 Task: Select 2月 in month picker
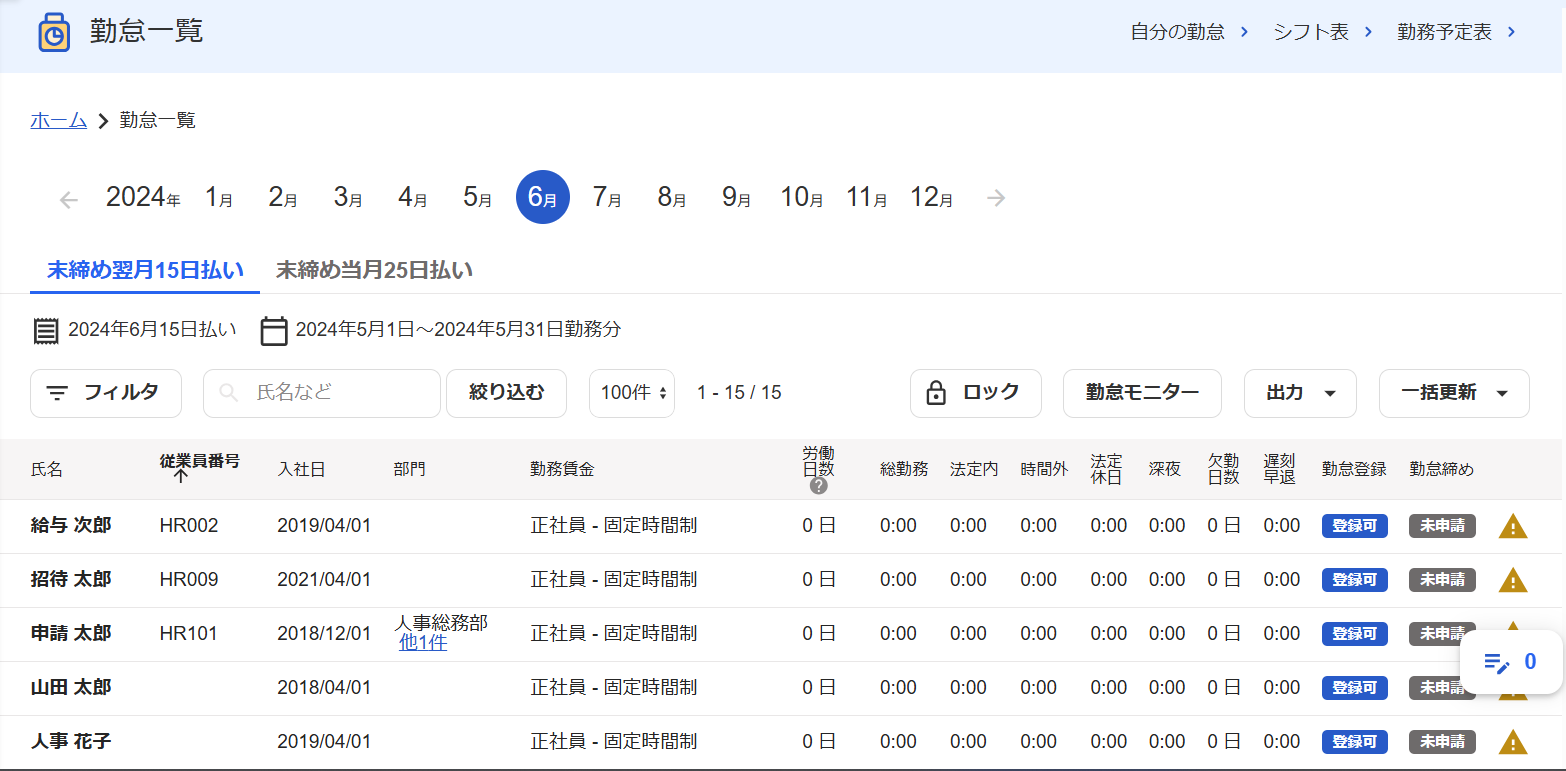click(x=283, y=198)
